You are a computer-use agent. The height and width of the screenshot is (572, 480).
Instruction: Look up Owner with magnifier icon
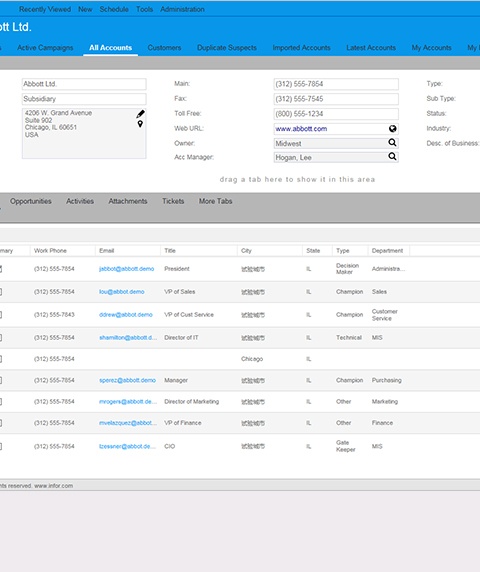pyautogui.click(x=392, y=143)
